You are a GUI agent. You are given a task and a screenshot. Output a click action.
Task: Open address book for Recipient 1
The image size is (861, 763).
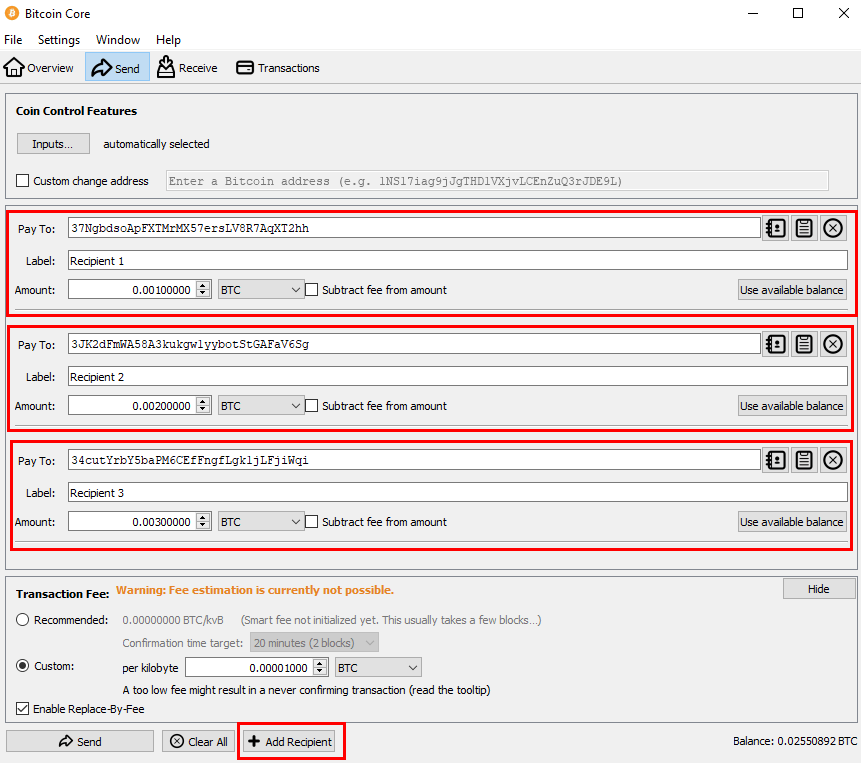tap(775, 228)
